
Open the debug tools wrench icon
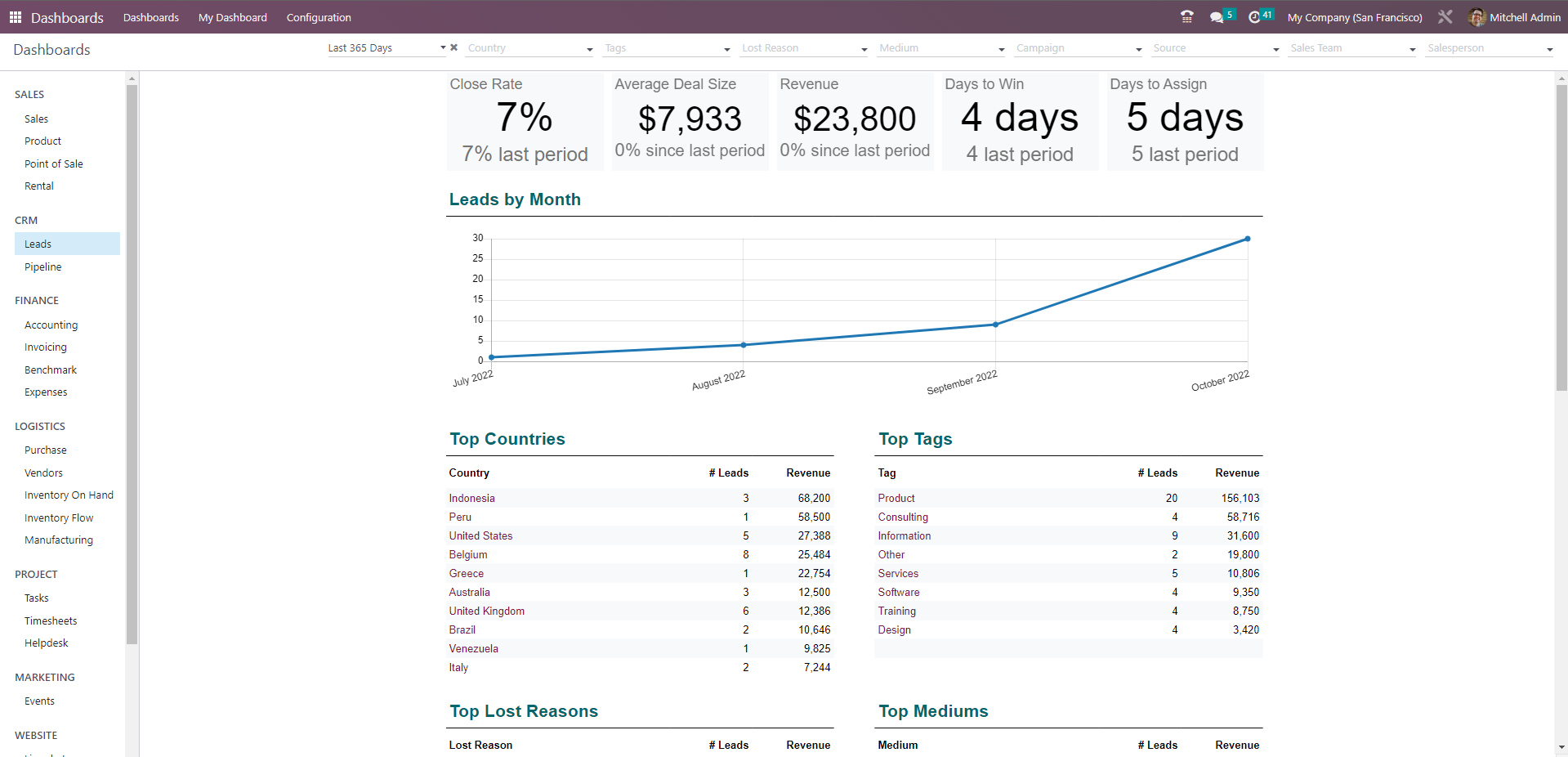(1445, 17)
